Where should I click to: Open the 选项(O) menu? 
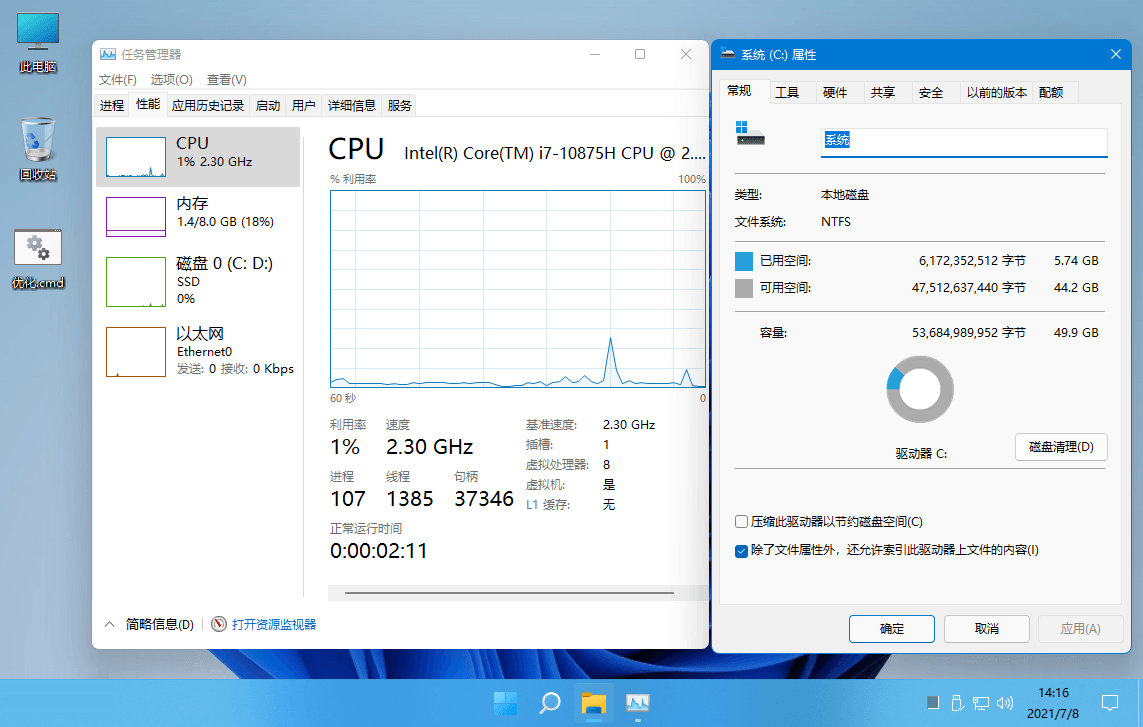pos(171,79)
